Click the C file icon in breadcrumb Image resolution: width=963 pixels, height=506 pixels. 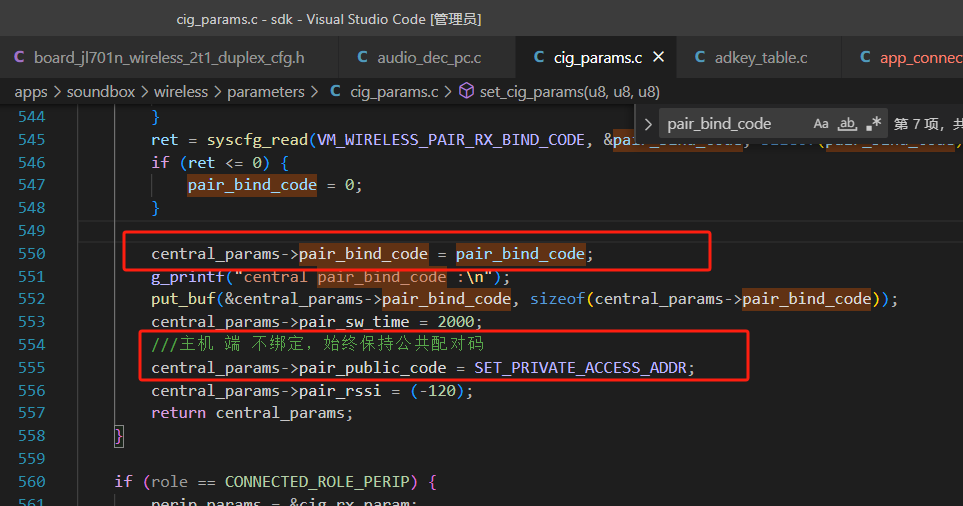click(x=335, y=91)
